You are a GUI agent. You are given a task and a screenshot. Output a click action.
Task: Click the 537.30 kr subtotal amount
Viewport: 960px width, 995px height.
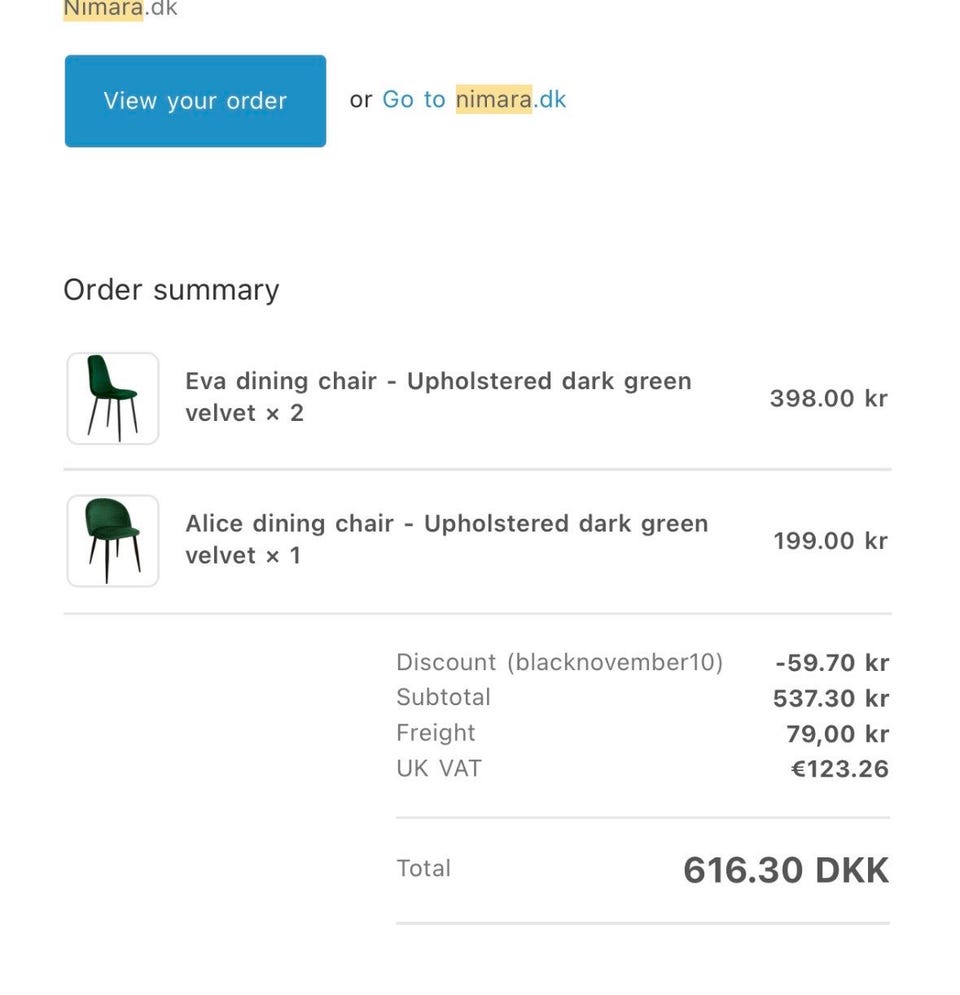(830, 698)
